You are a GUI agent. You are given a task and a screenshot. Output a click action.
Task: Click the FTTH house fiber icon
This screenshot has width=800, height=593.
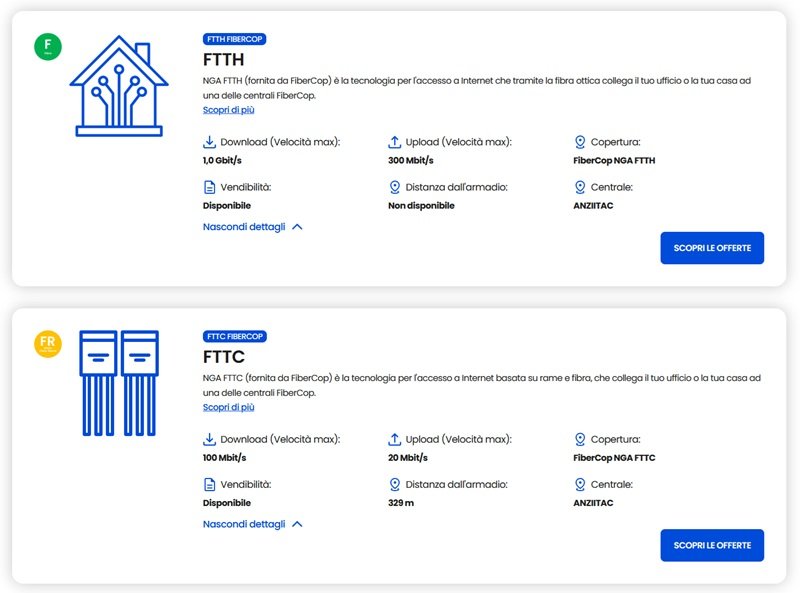119,86
